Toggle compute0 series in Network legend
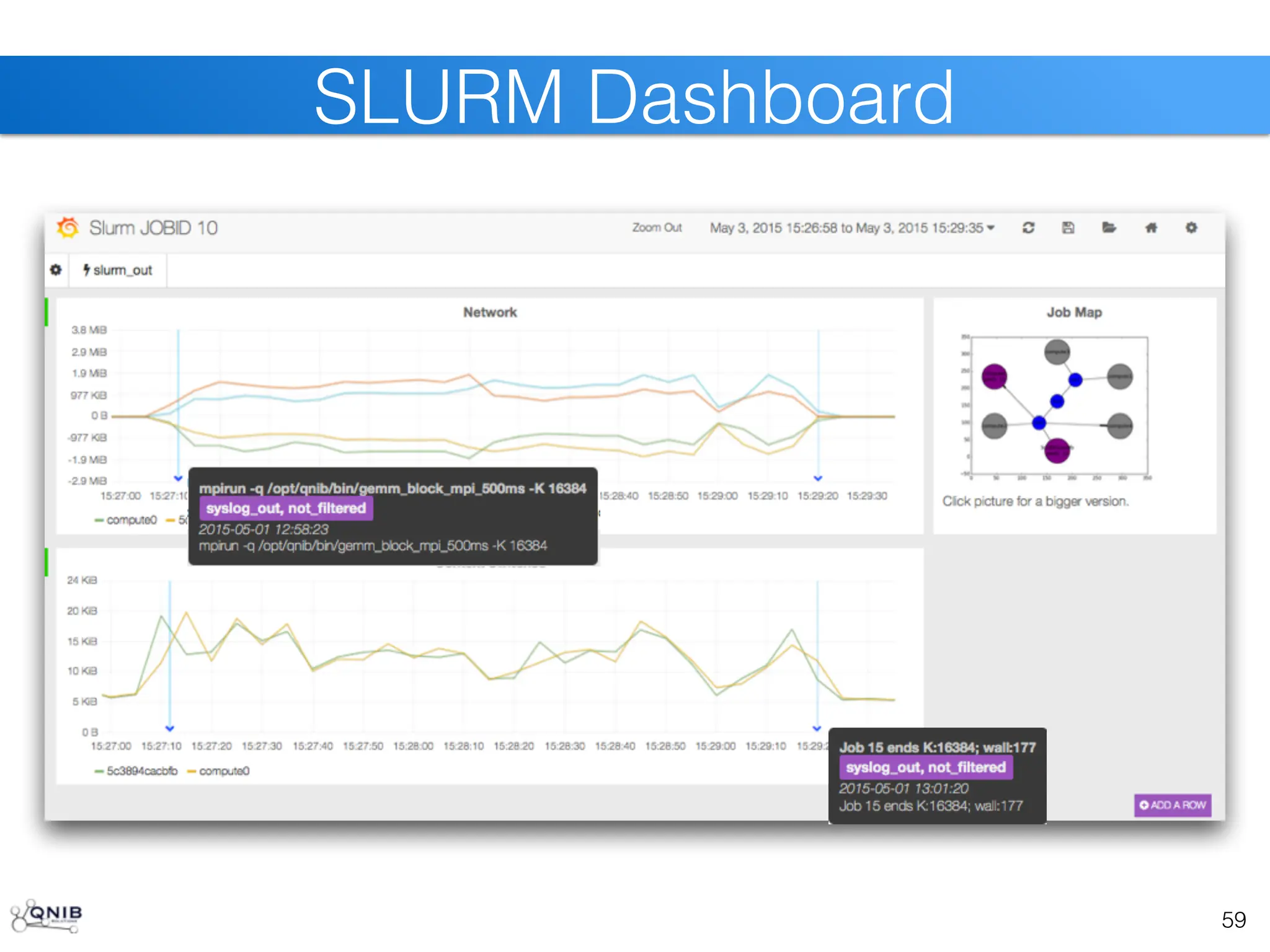The width and height of the screenshot is (1270, 952). (131, 520)
